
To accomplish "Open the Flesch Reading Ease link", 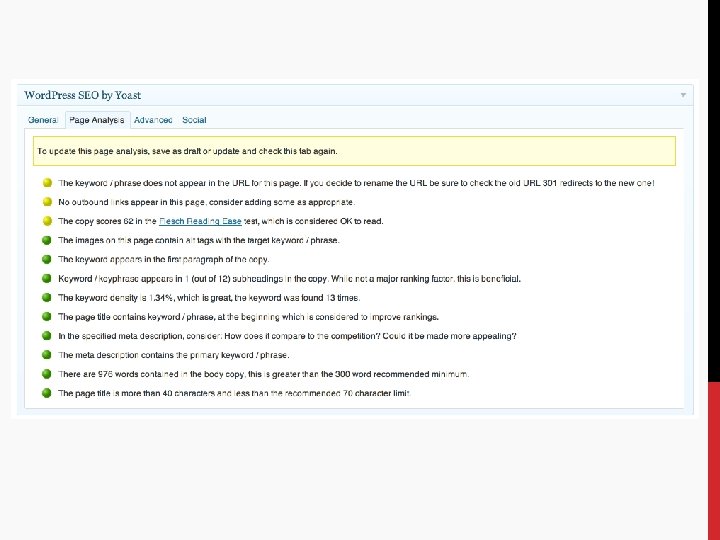I will coord(200,221).
